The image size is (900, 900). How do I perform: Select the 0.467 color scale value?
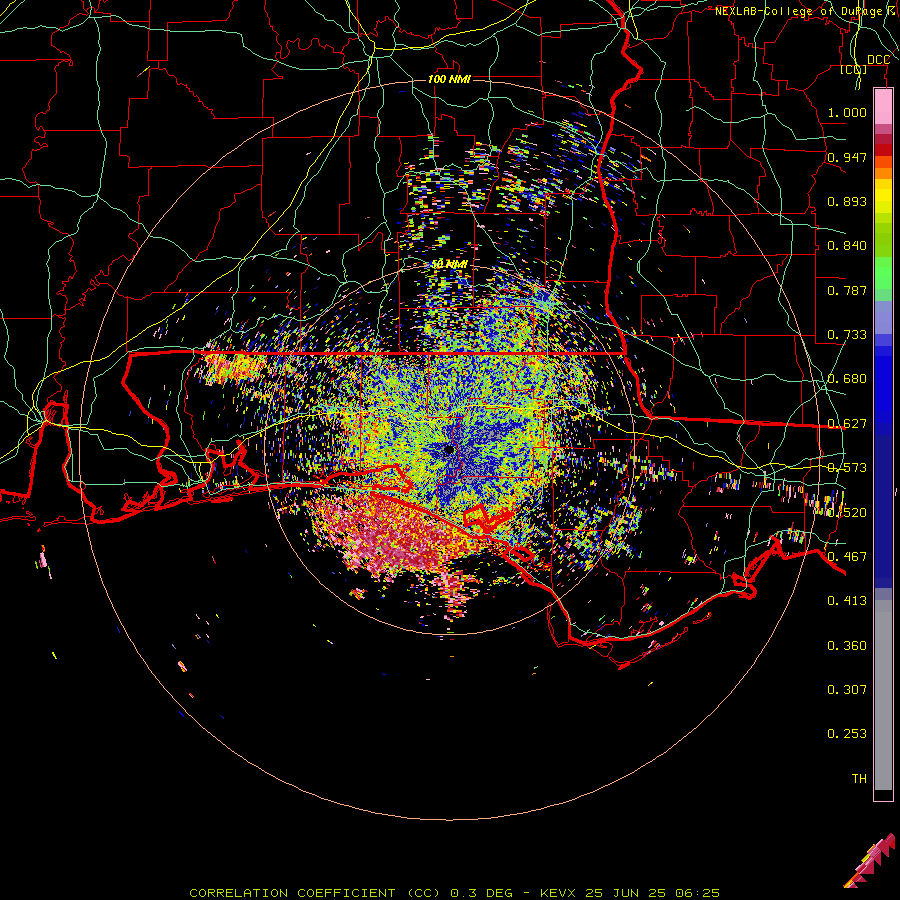pos(847,556)
